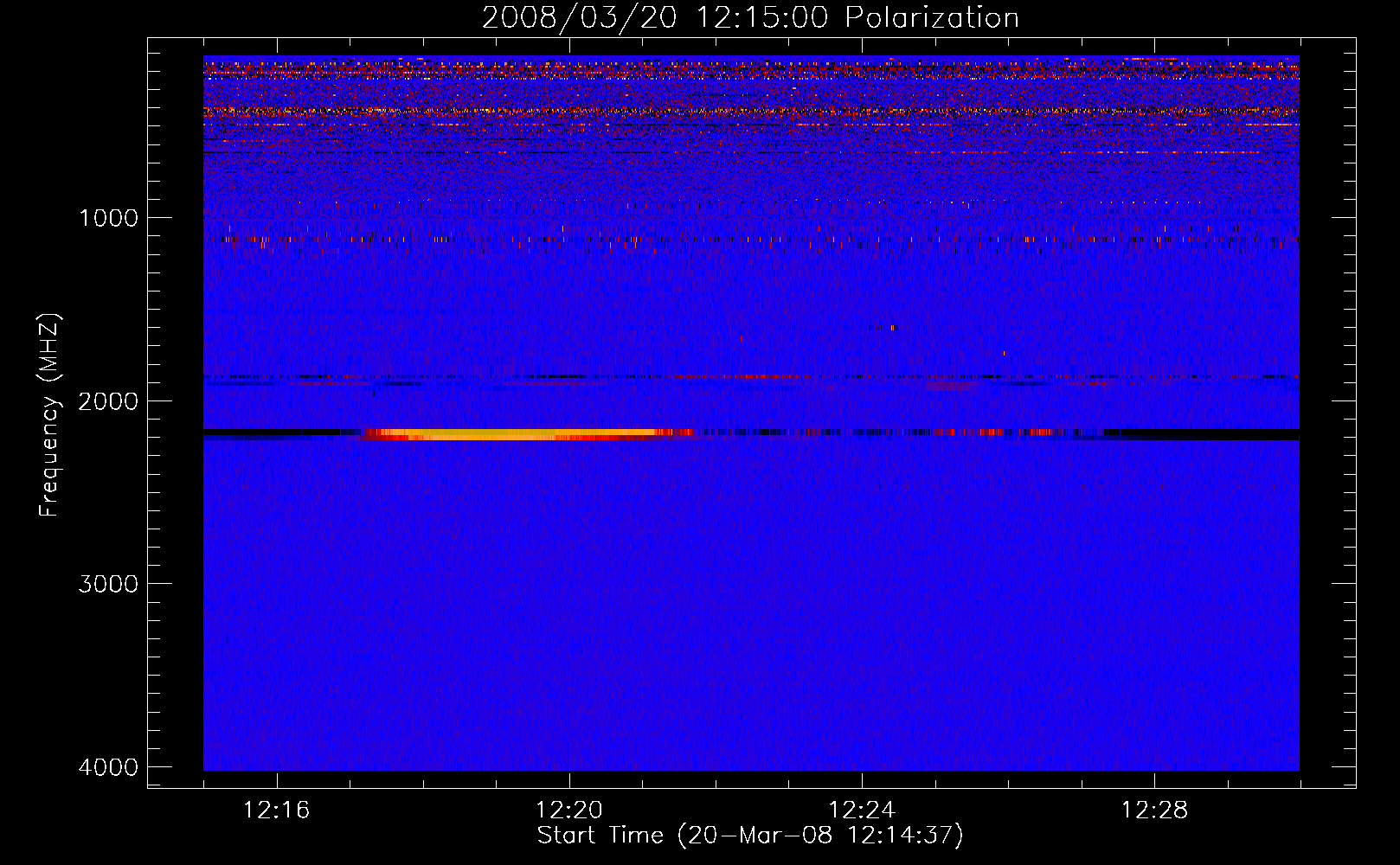This screenshot has width=1400, height=865.
Task: Click the "12:24" time tick label
Action: point(862,811)
